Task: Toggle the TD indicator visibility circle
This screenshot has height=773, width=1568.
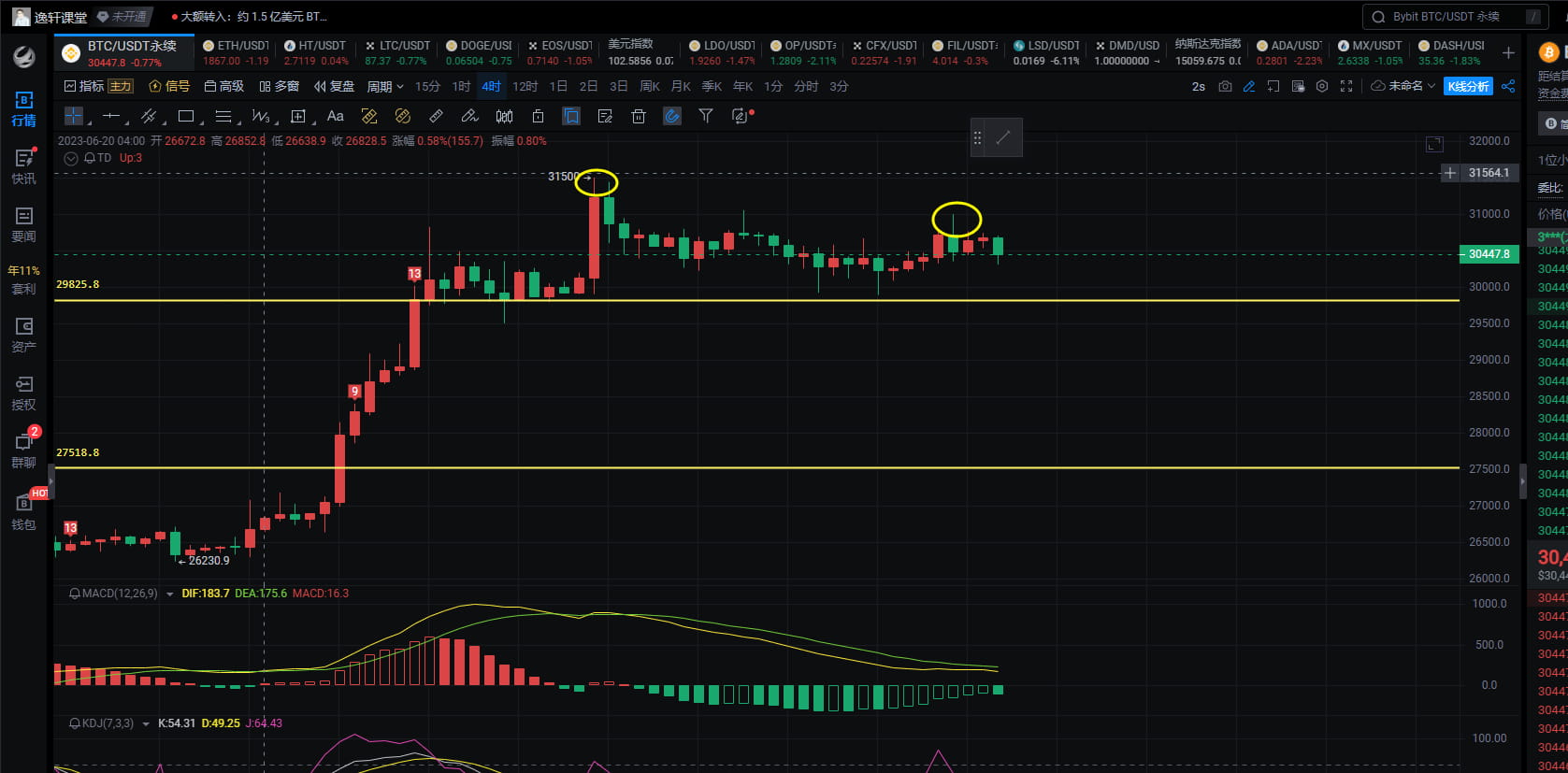Action: (71, 159)
